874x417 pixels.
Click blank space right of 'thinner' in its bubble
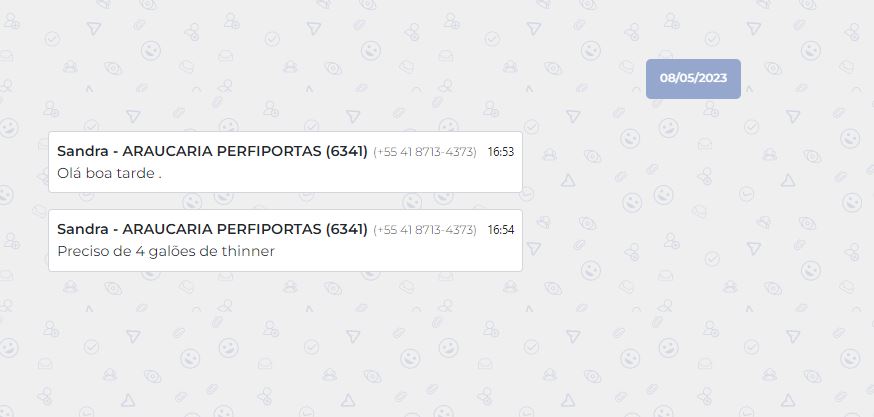tap(400, 251)
